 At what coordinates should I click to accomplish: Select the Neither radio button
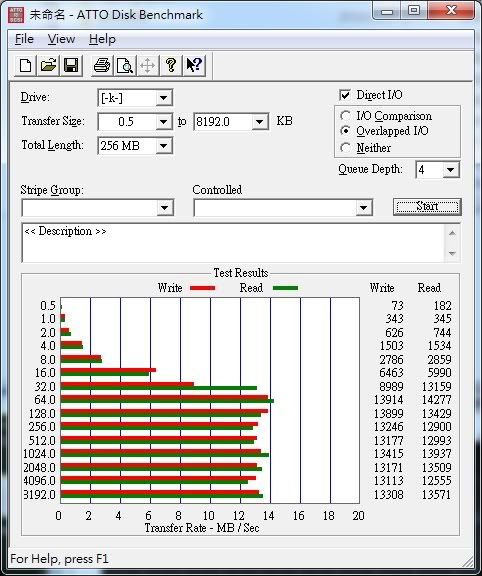[345, 148]
